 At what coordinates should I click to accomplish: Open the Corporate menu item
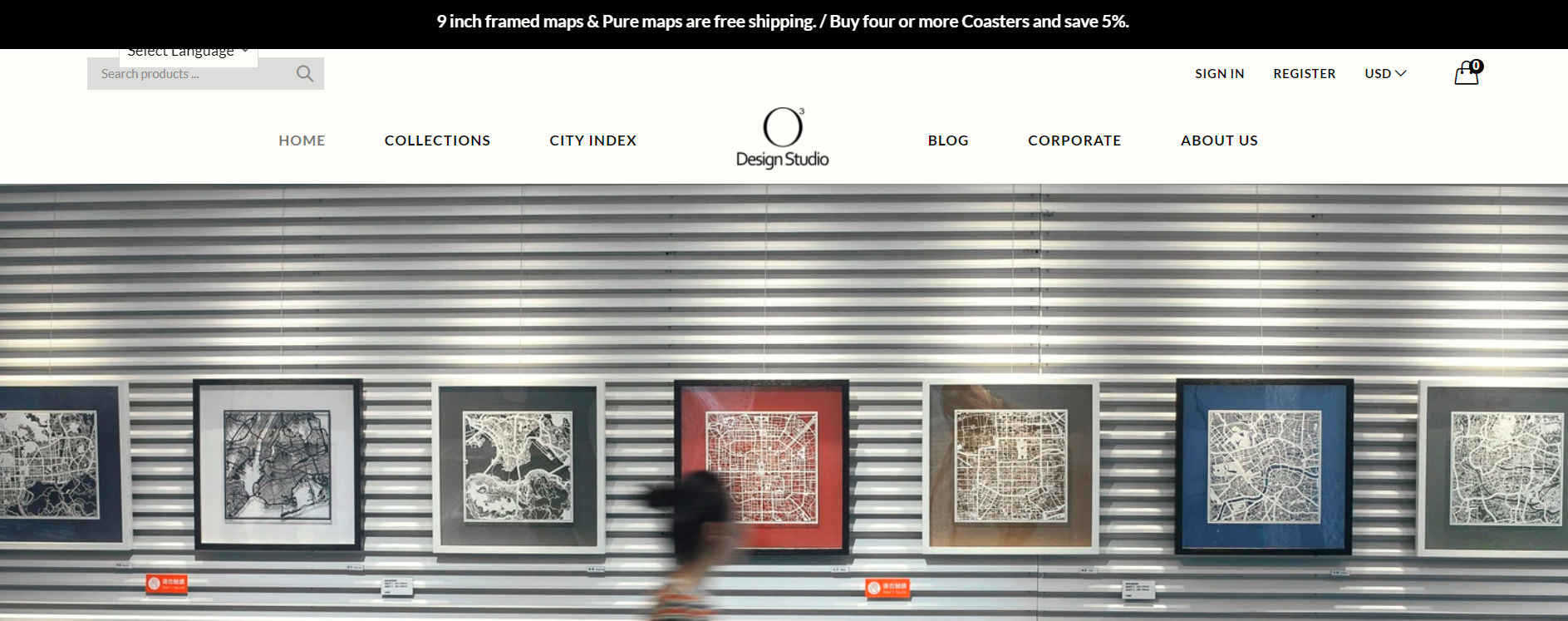pos(1074,140)
